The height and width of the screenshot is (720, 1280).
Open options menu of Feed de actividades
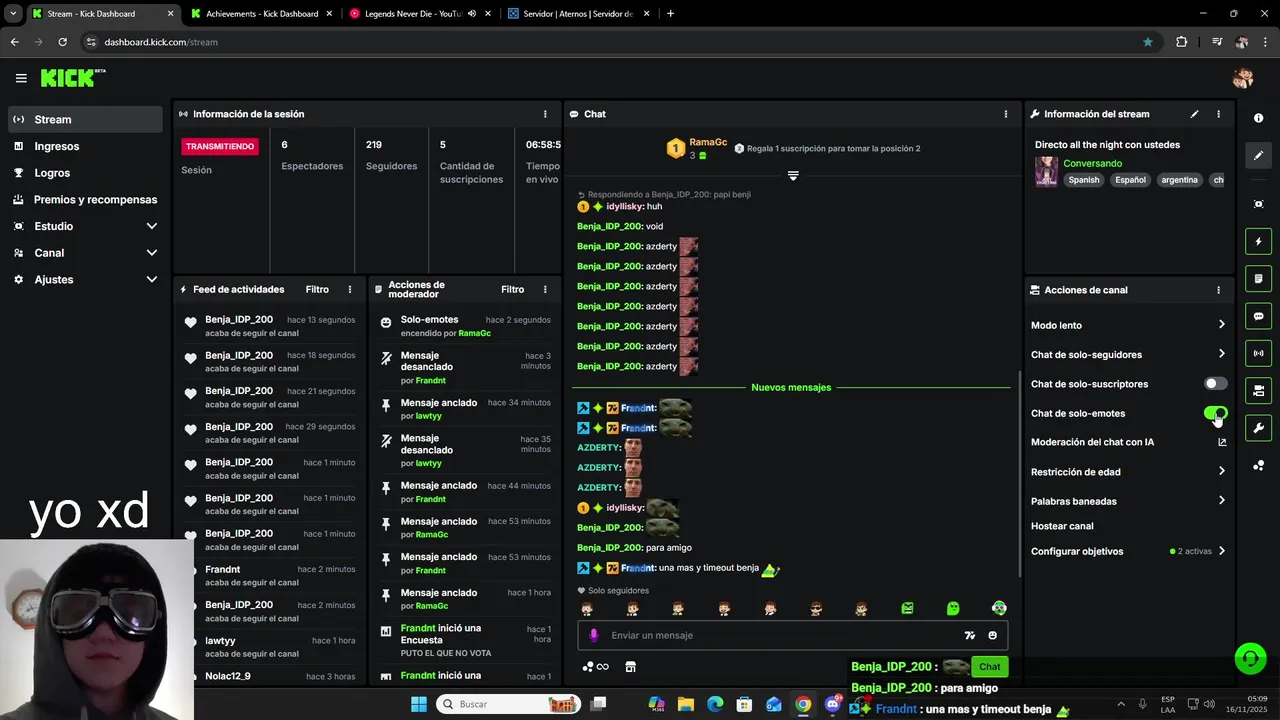click(x=350, y=289)
